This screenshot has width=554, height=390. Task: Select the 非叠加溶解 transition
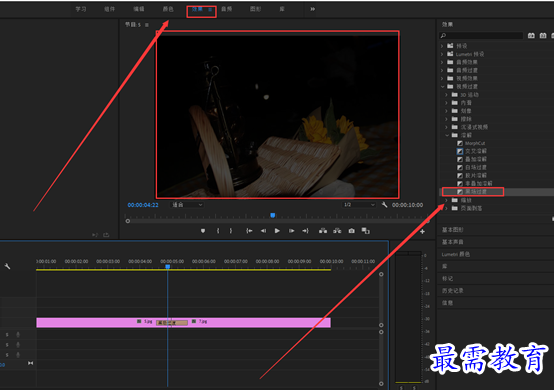pyautogui.click(x=478, y=183)
